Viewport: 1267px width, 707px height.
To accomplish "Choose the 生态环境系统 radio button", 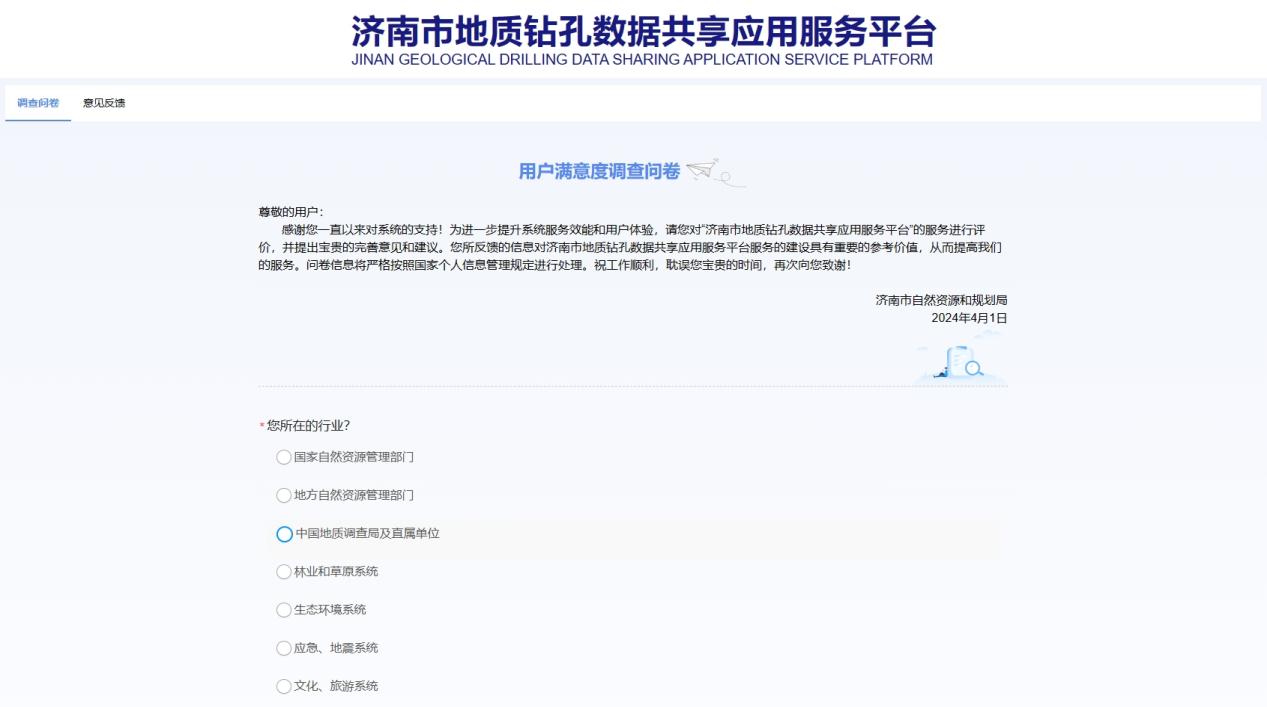I will coord(284,610).
